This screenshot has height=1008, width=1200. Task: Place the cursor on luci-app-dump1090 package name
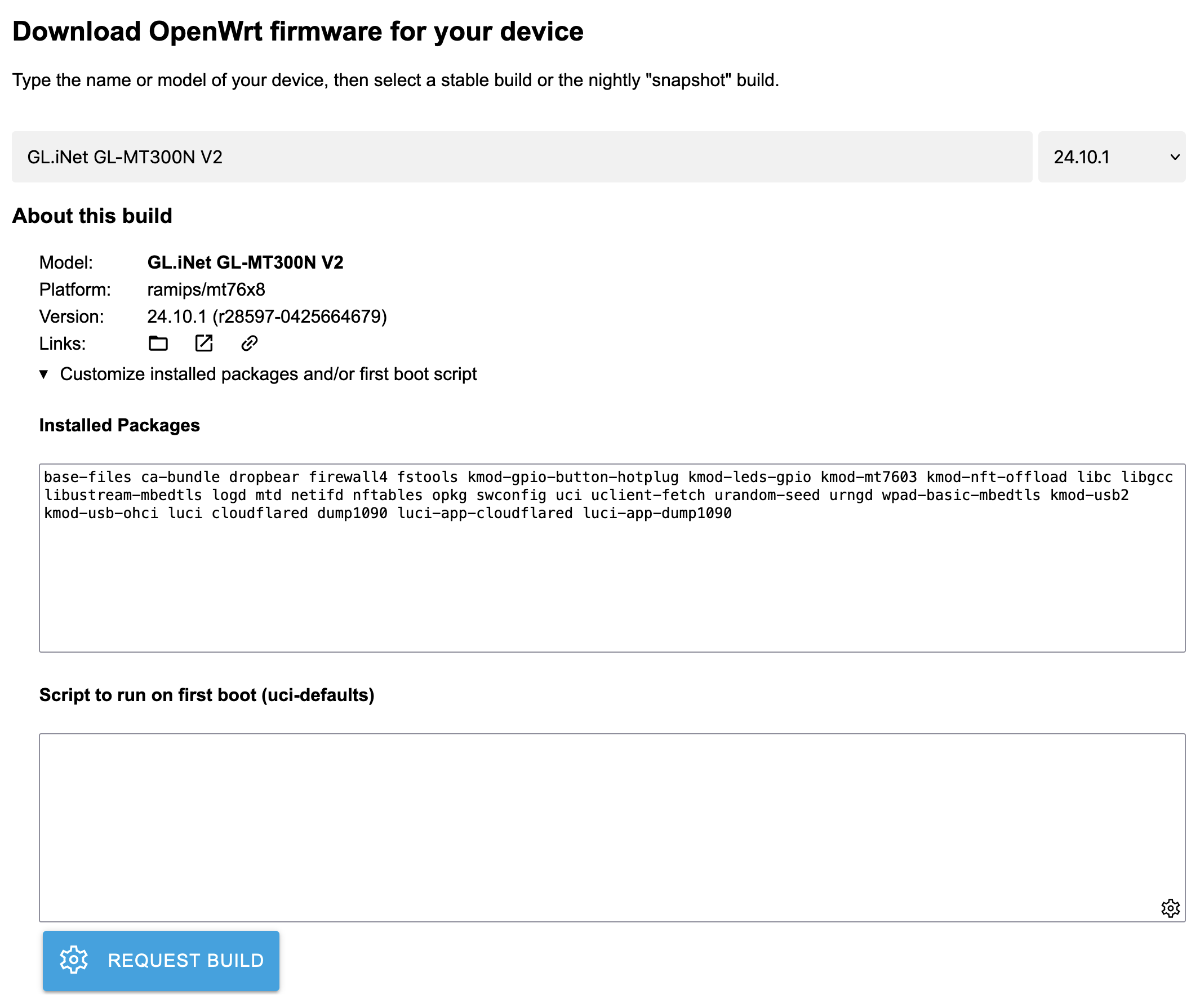pyautogui.click(x=657, y=513)
